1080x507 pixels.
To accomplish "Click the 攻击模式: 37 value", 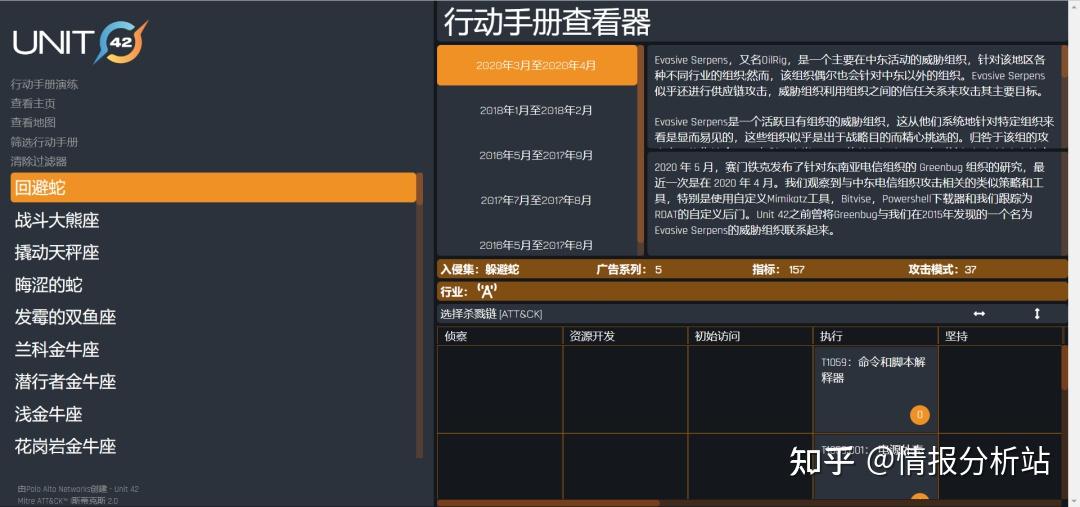I will [x=942, y=269].
